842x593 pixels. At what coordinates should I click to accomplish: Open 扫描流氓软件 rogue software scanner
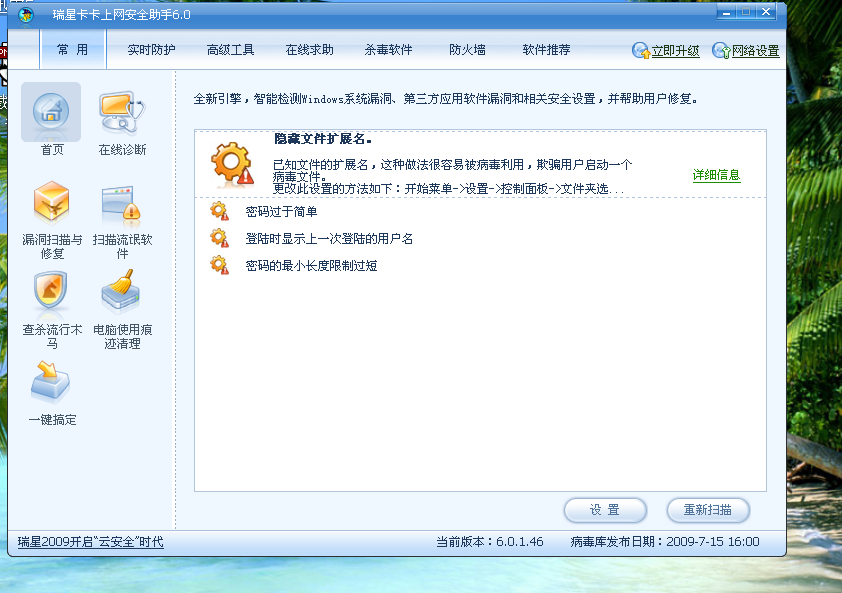point(121,203)
